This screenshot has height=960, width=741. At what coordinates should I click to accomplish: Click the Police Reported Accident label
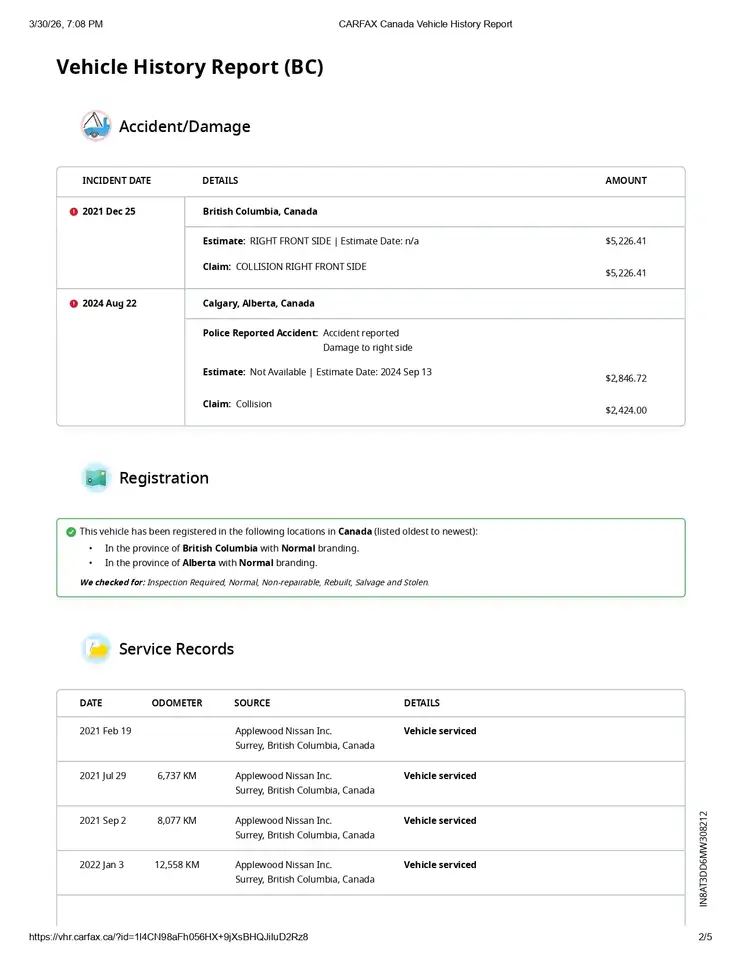pyautogui.click(x=260, y=333)
